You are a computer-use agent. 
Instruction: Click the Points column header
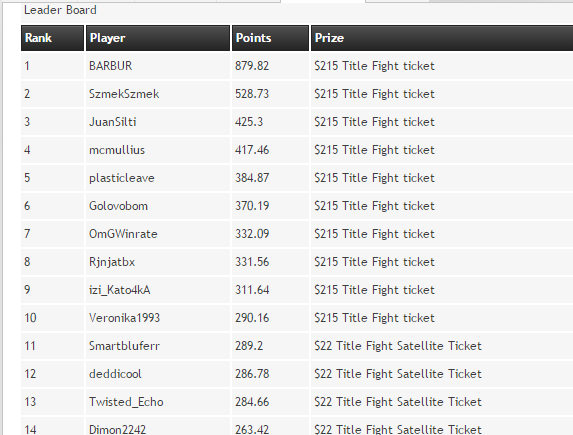pos(270,38)
